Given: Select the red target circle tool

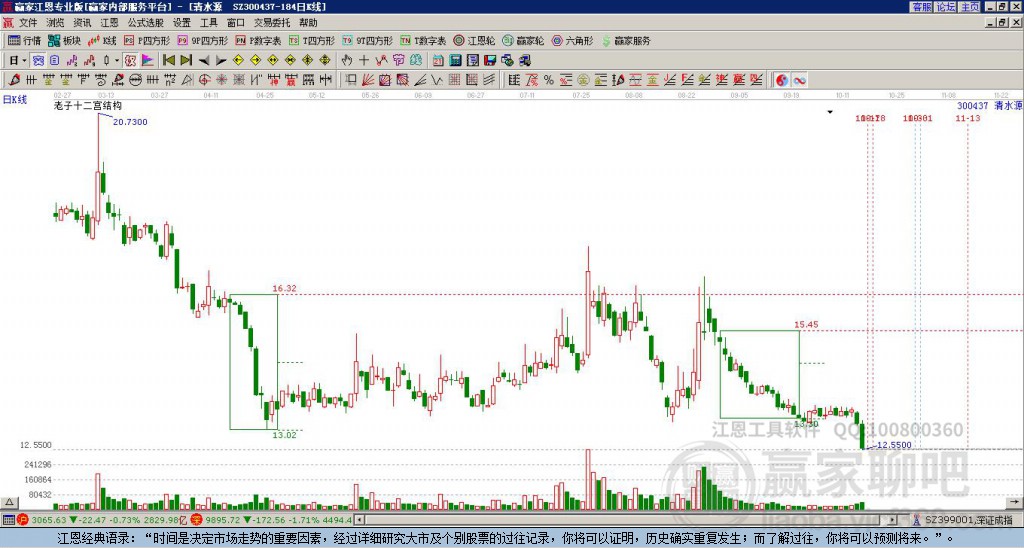Looking at the screenshot, I should [x=204, y=80].
